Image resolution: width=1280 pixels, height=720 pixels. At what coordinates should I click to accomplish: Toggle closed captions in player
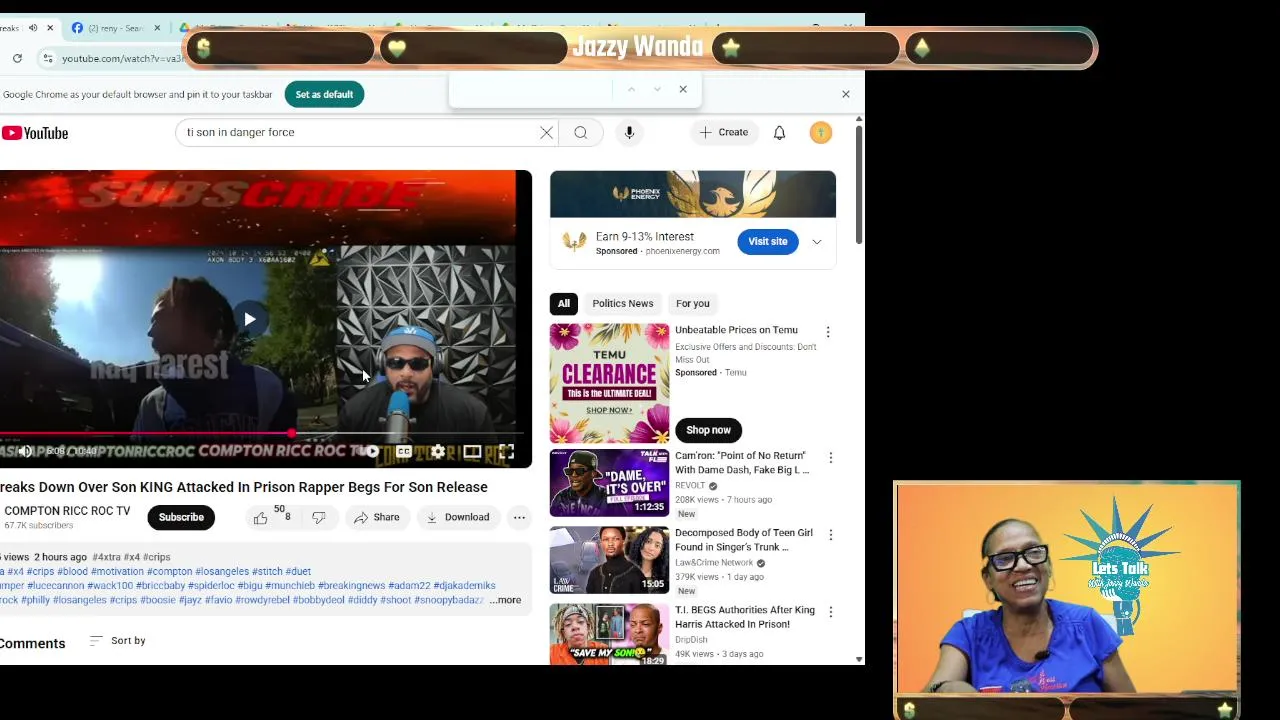404,451
